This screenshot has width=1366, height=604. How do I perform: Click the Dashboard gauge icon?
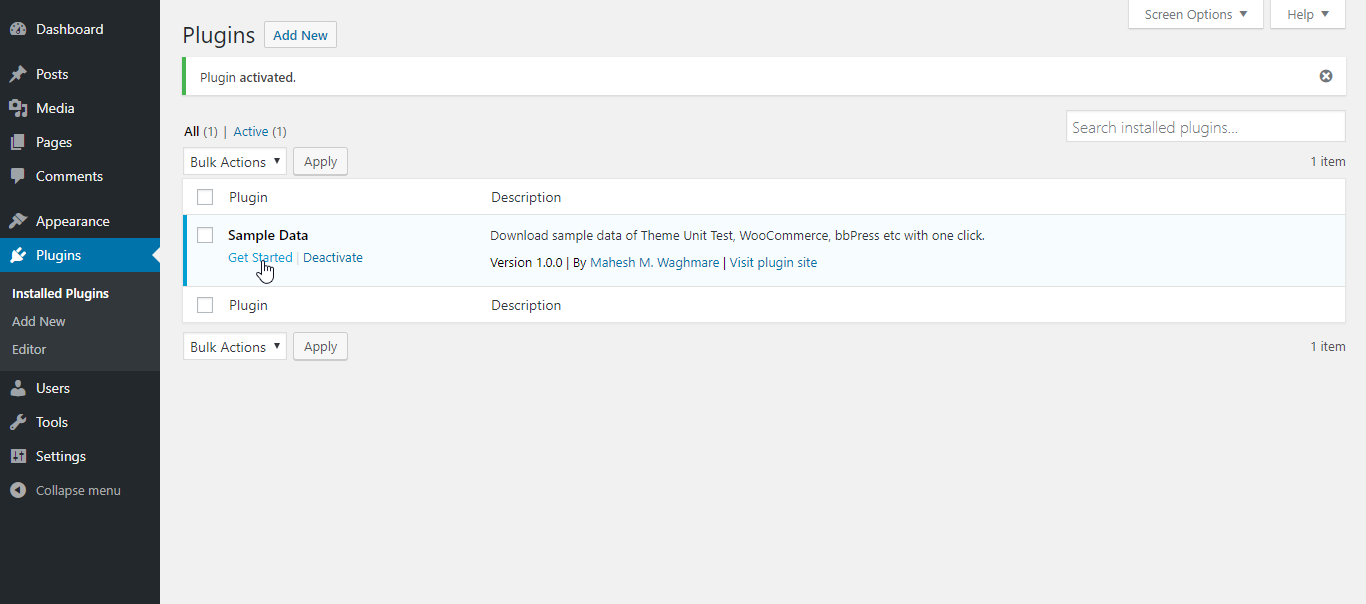18,30
